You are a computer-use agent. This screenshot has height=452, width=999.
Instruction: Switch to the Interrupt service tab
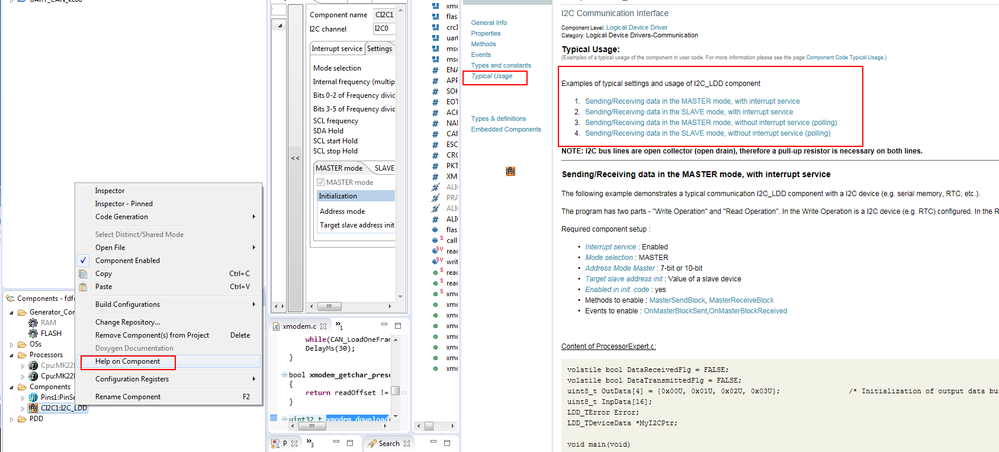pos(337,48)
